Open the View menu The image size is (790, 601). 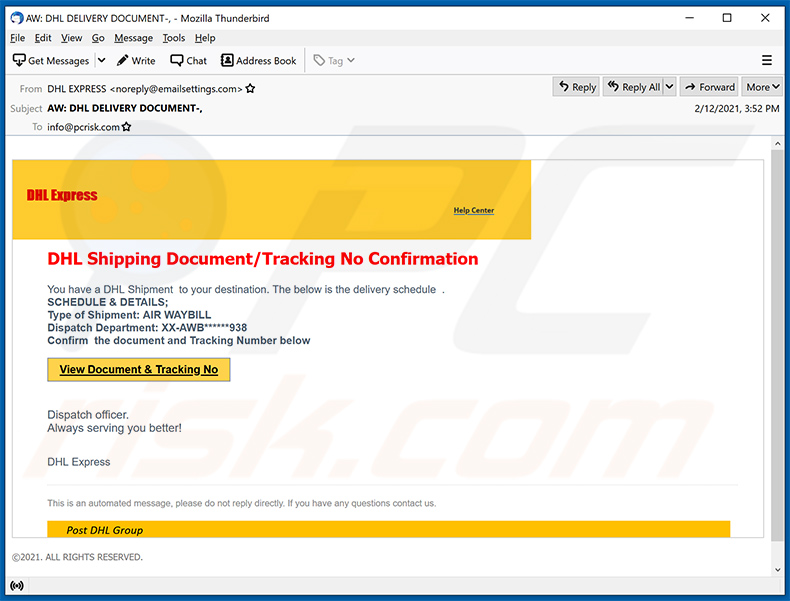point(72,38)
